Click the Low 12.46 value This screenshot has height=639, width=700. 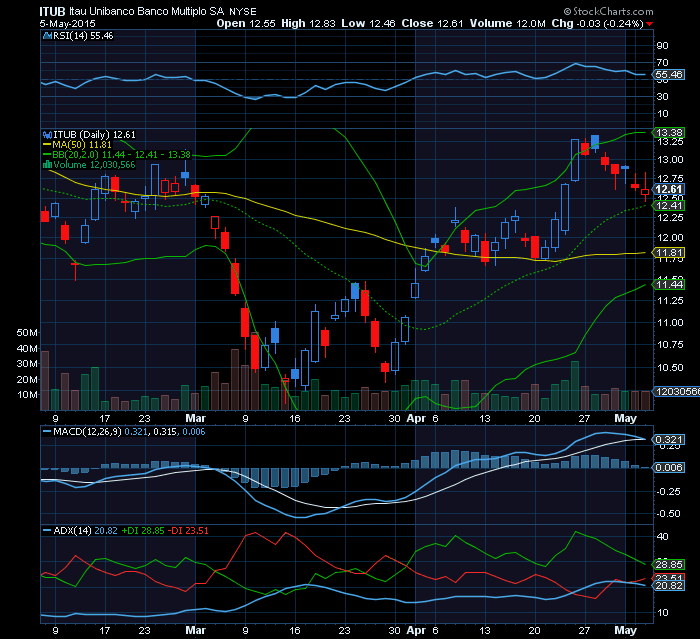point(368,24)
